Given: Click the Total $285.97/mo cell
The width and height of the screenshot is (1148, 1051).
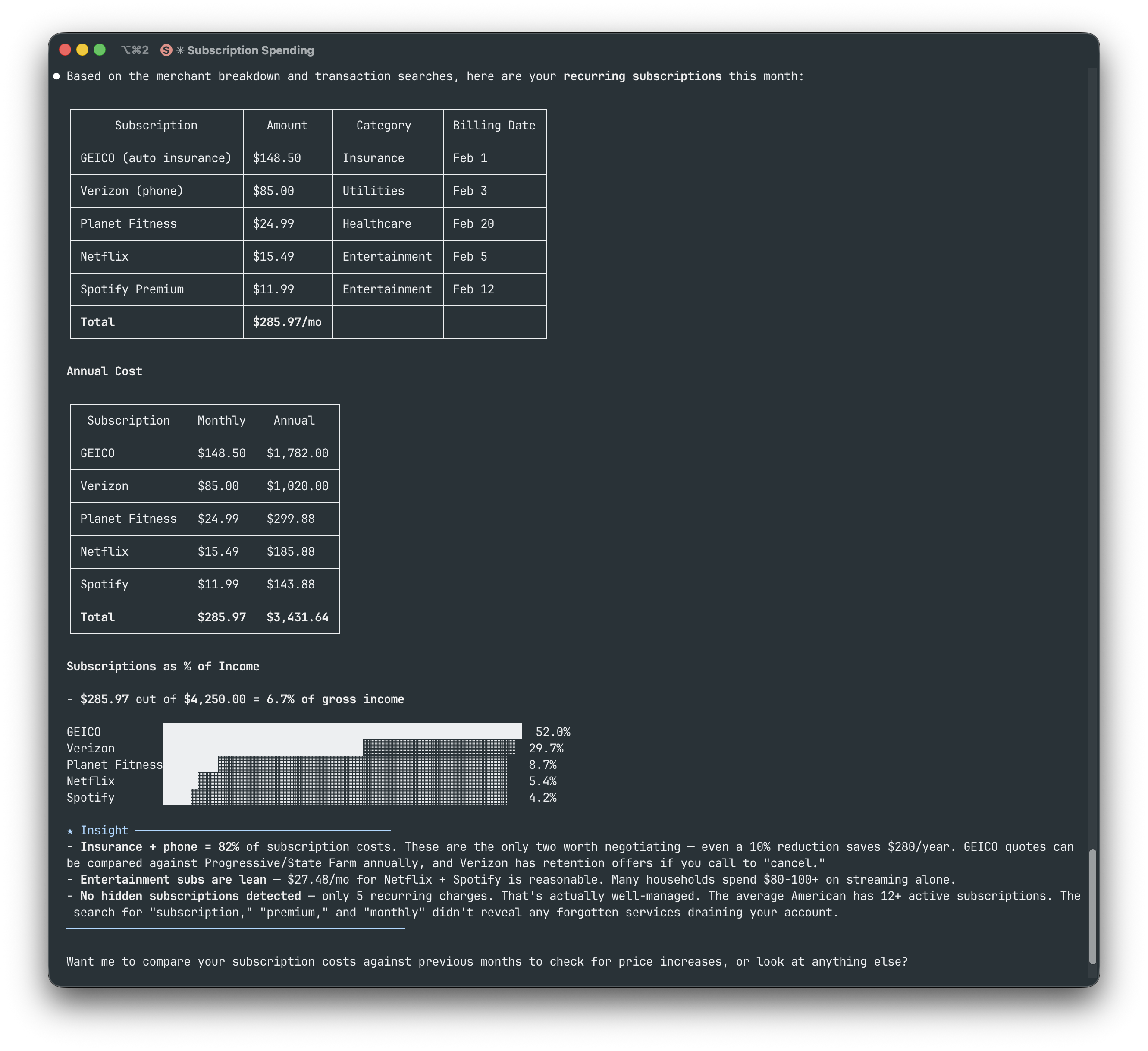Looking at the screenshot, I should (x=288, y=322).
